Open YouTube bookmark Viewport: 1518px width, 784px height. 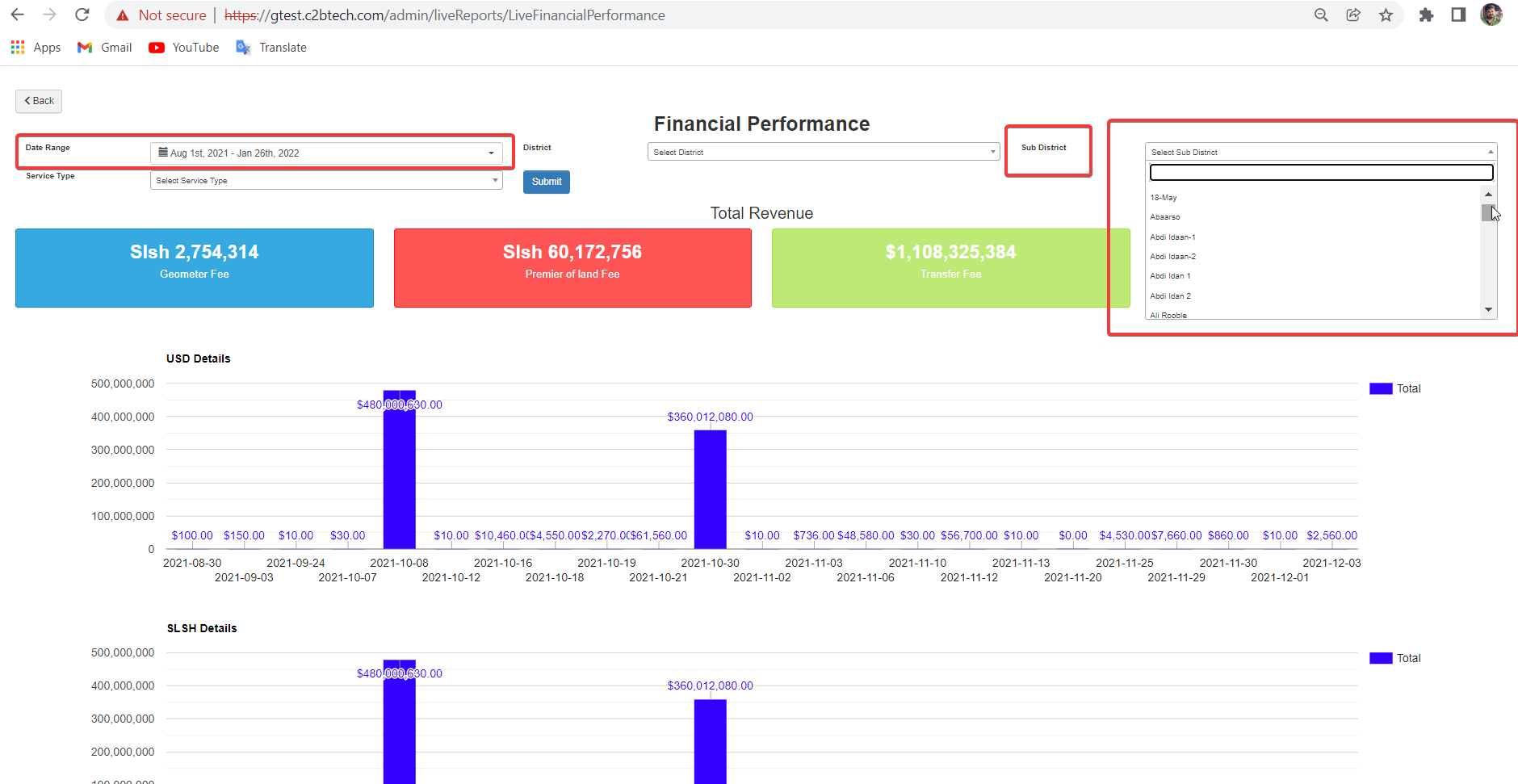click(184, 48)
